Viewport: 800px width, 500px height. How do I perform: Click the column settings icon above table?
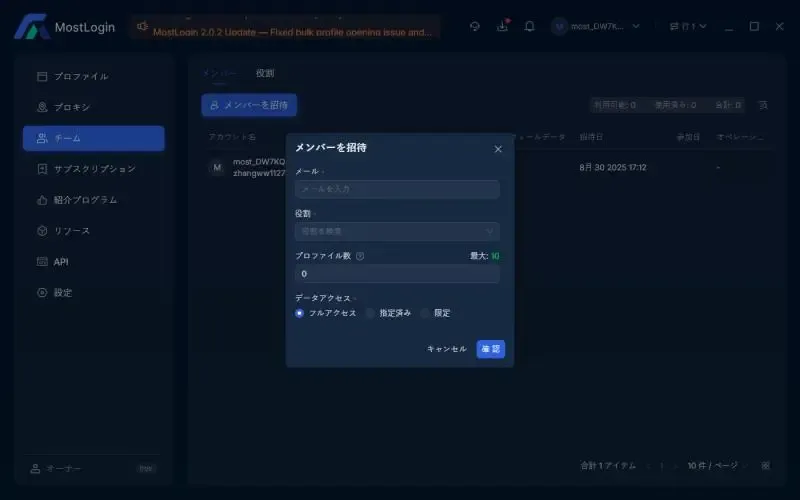click(x=763, y=105)
